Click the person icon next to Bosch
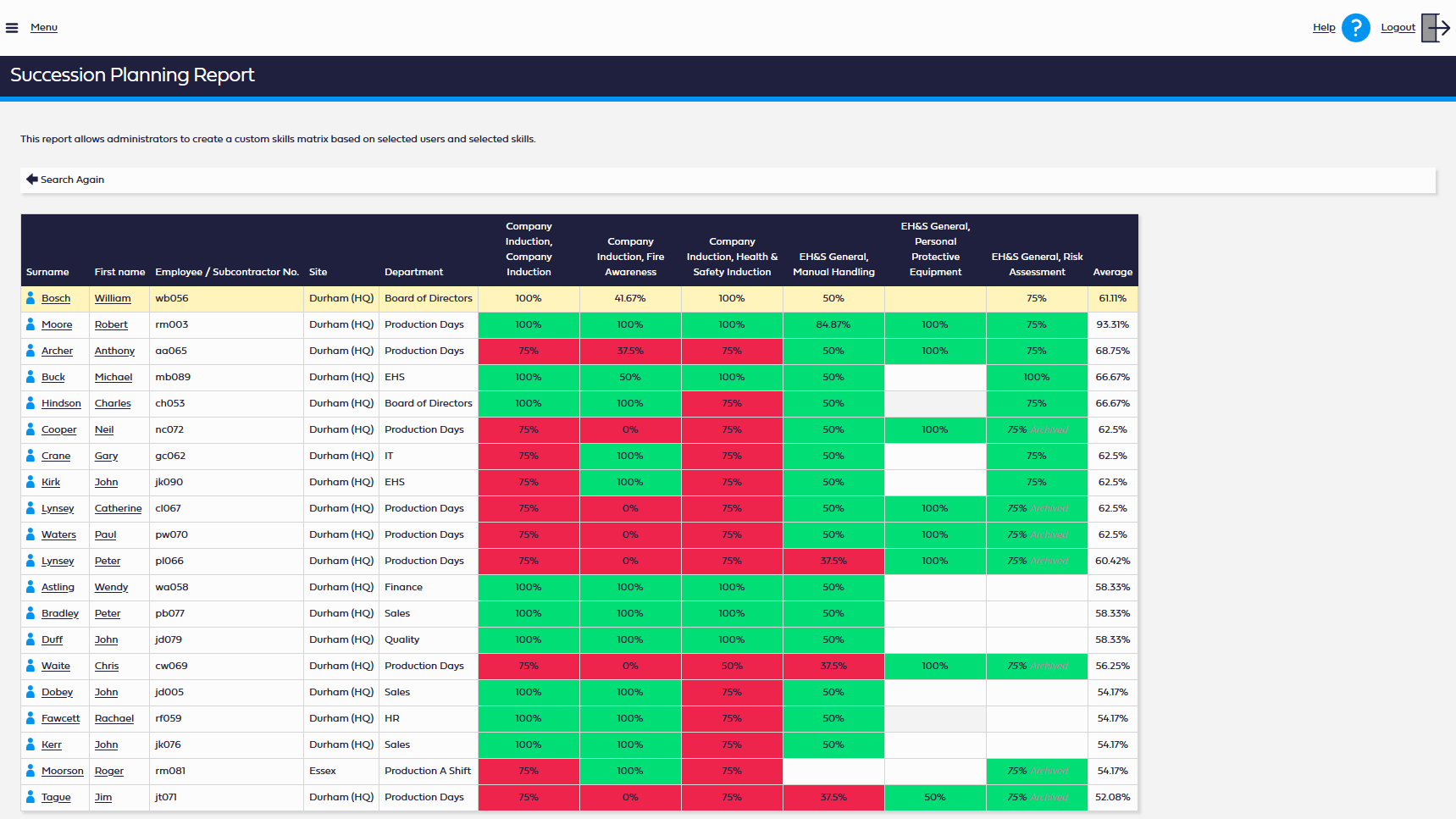The width and height of the screenshot is (1456, 819). click(x=30, y=298)
